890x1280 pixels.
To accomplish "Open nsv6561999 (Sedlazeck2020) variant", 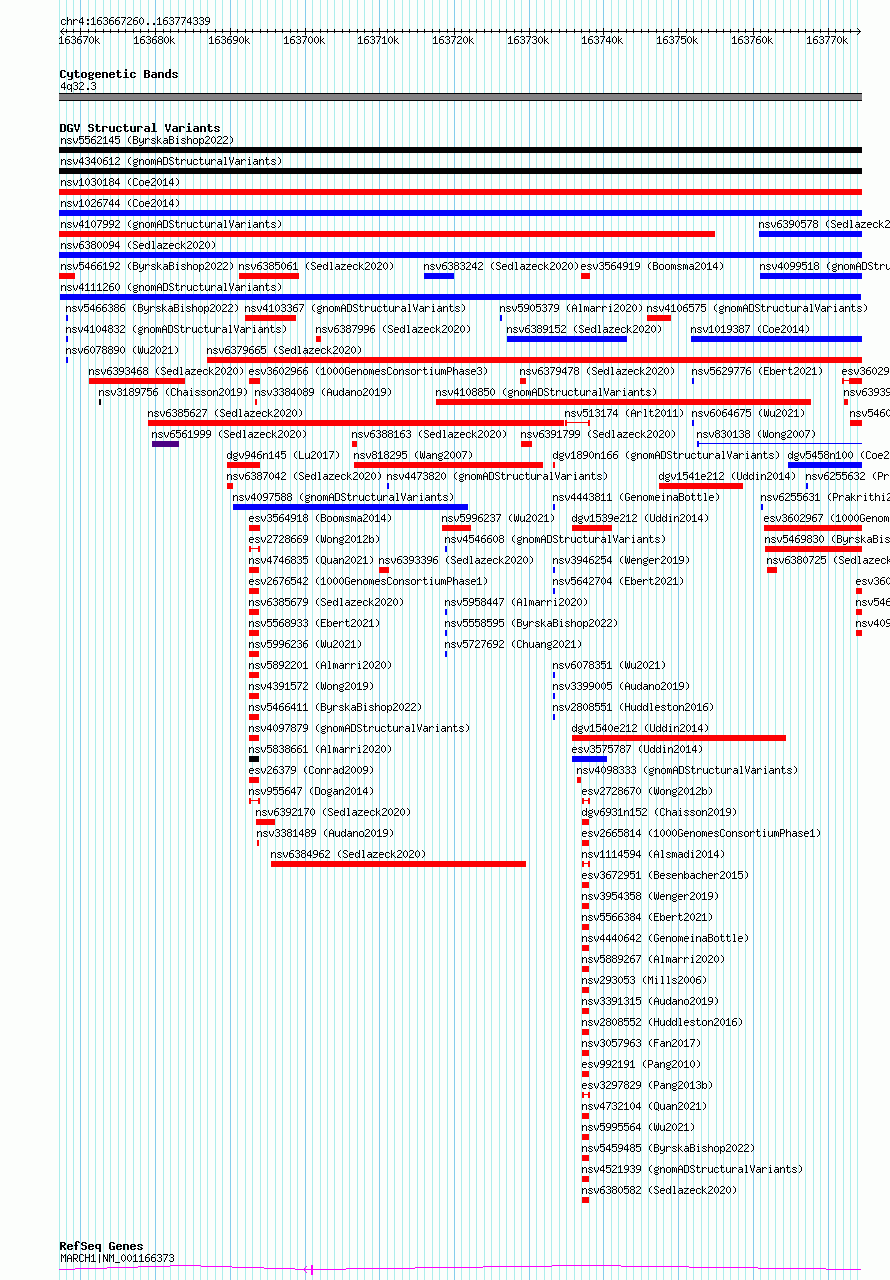I will [230, 434].
